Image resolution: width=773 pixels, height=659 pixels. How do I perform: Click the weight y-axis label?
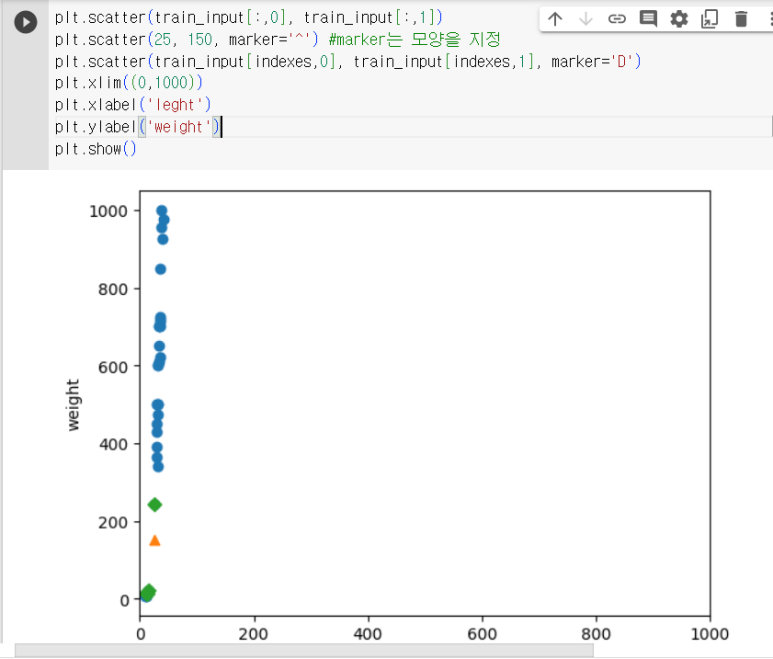tap(73, 405)
